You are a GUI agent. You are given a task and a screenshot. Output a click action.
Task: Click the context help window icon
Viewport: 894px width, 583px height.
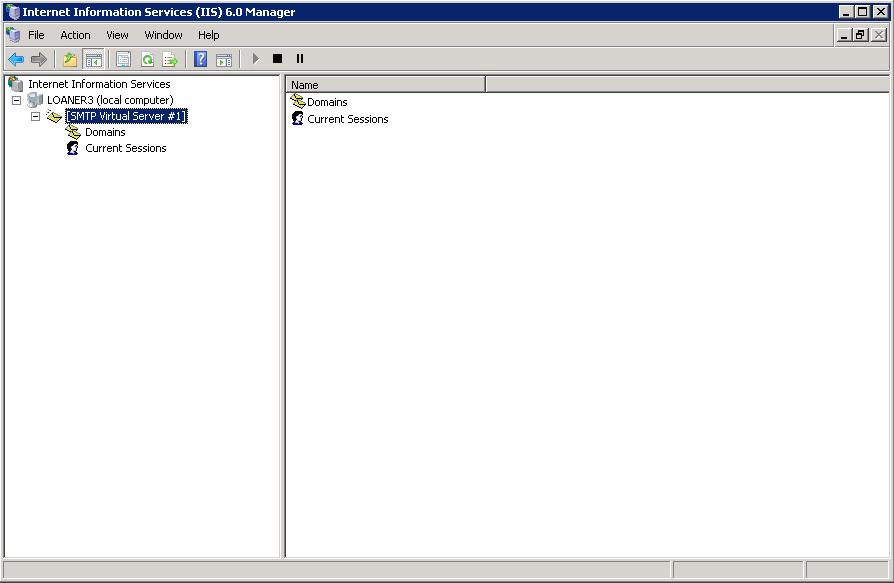[x=224, y=59]
